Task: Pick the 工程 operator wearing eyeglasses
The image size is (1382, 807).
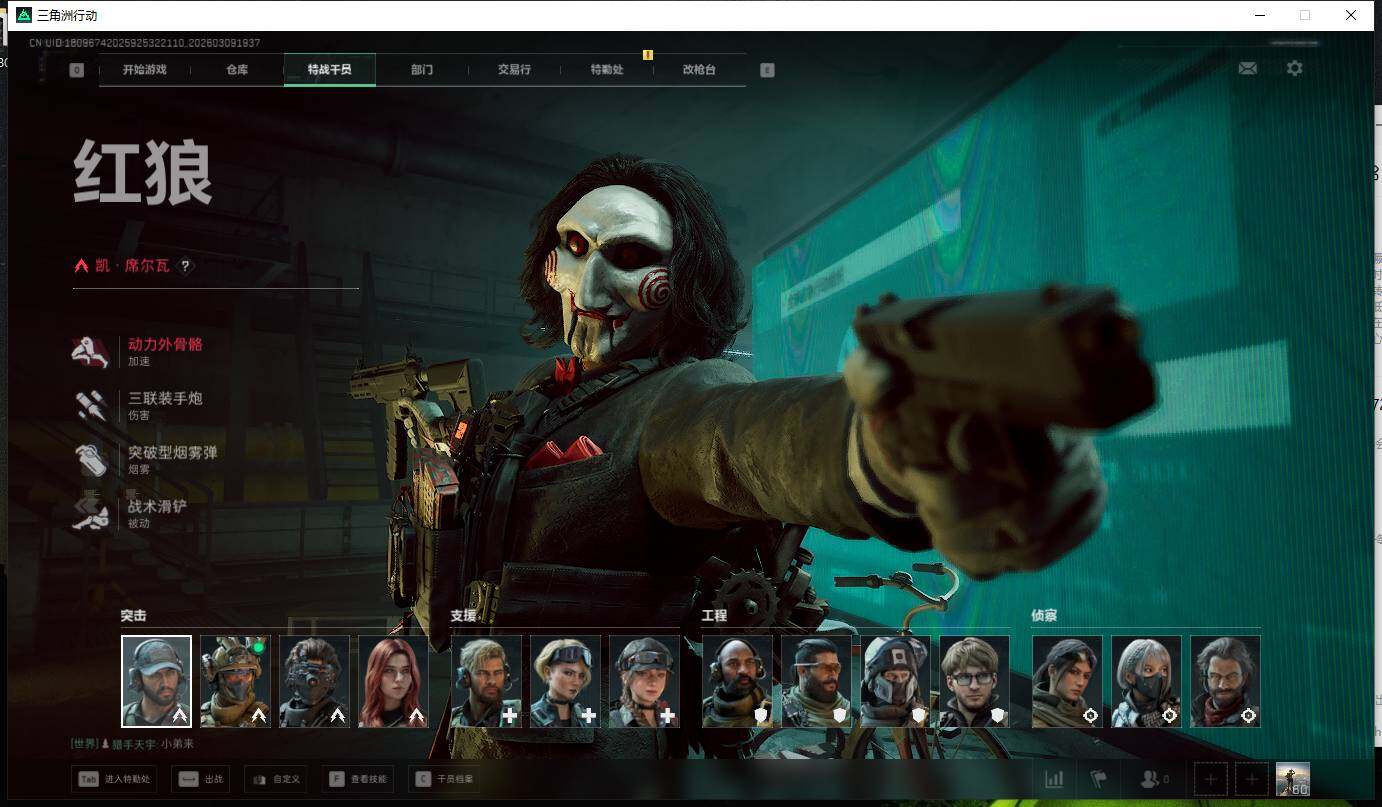Action: coord(974,681)
